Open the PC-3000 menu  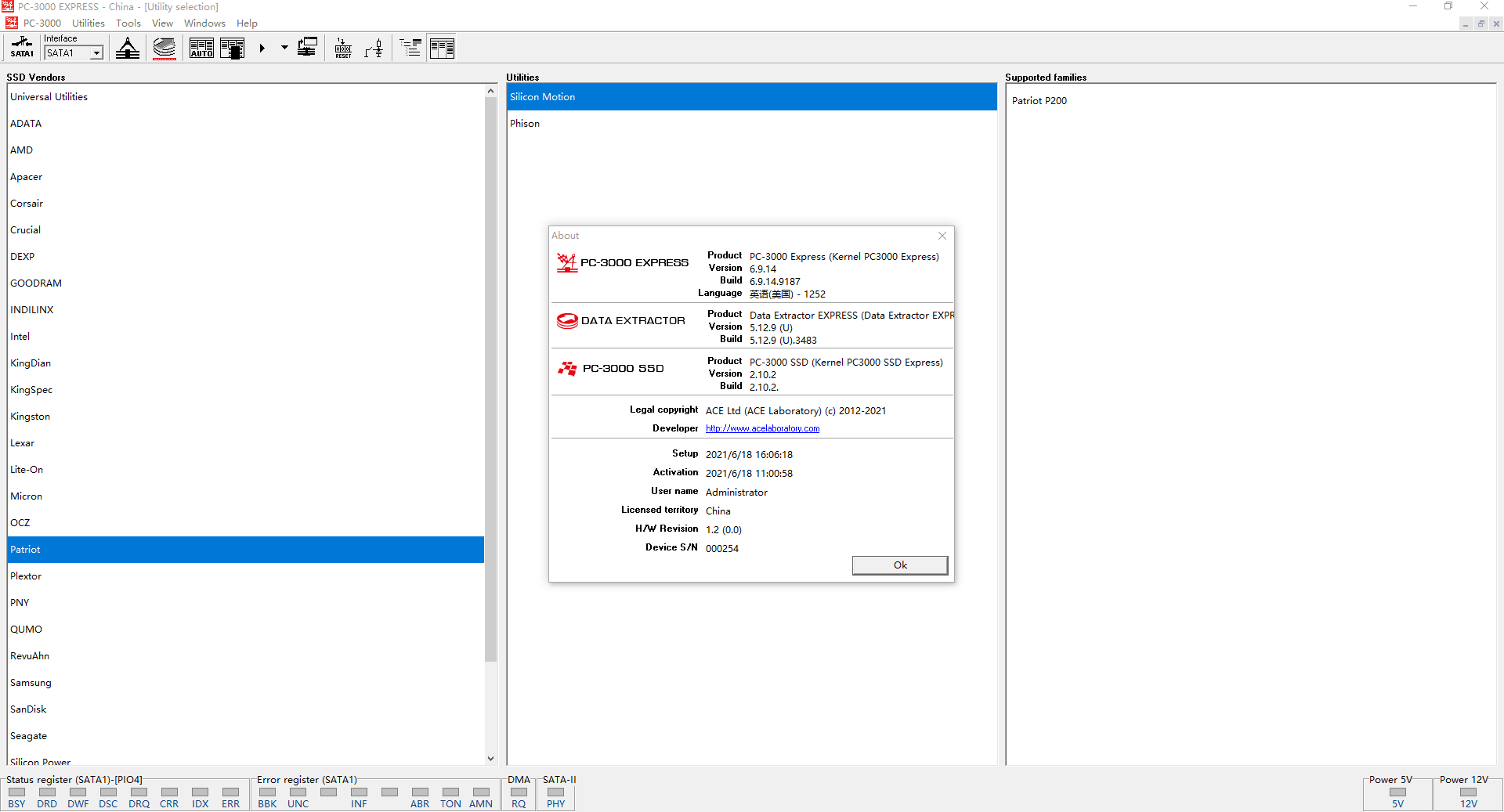click(x=42, y=23)
